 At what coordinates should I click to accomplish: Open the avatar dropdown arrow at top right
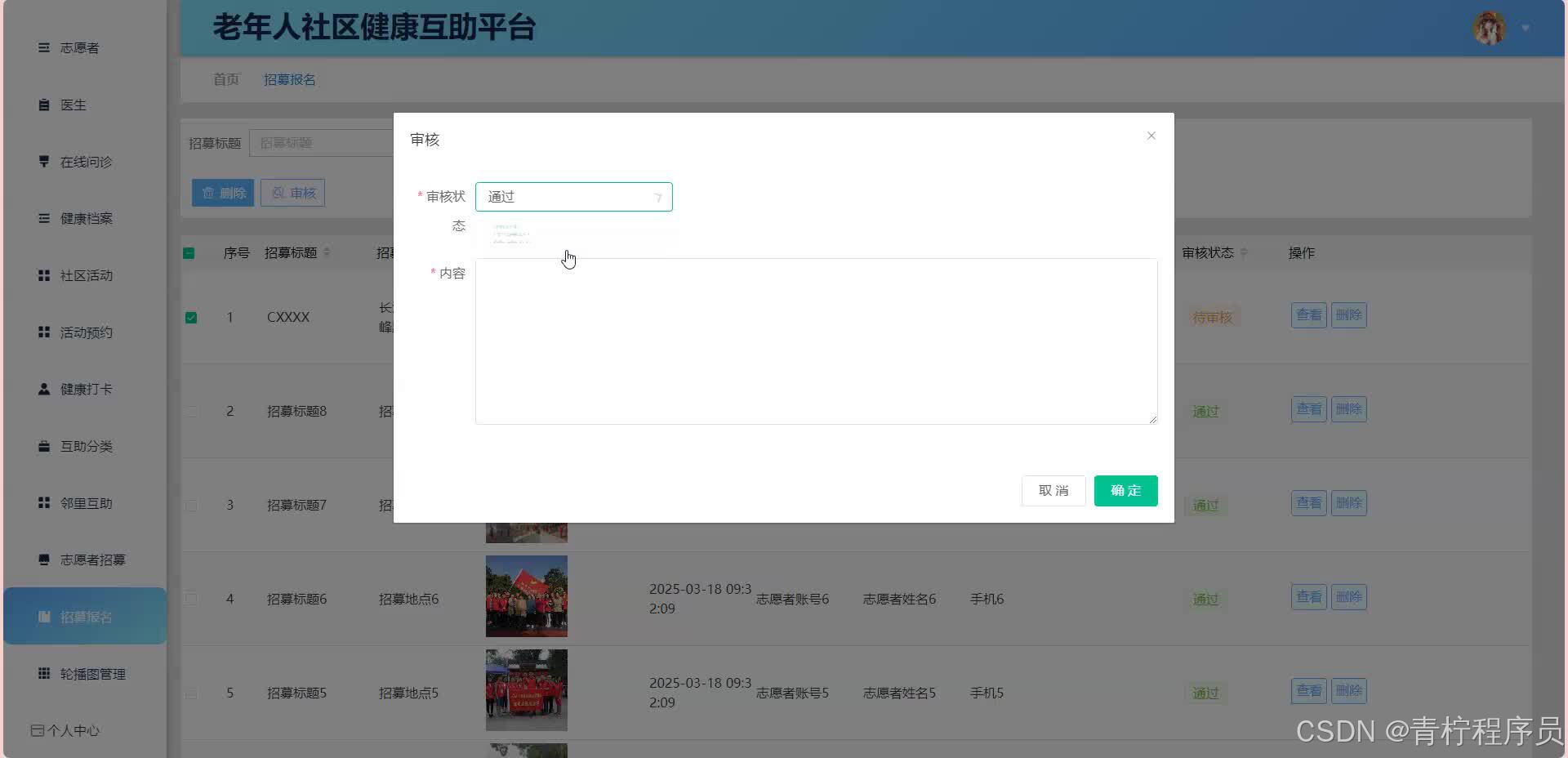click(x=1526, y=27)
